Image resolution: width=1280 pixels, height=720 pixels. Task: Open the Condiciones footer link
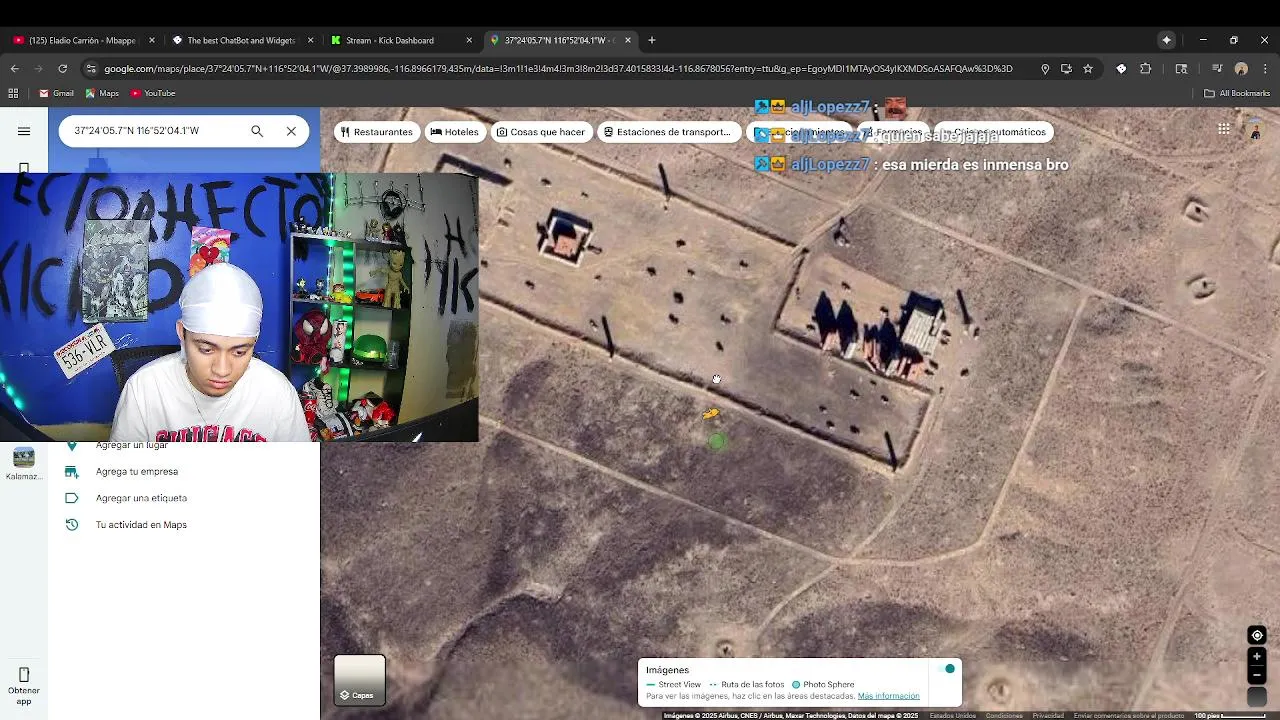coord(1004,715)
